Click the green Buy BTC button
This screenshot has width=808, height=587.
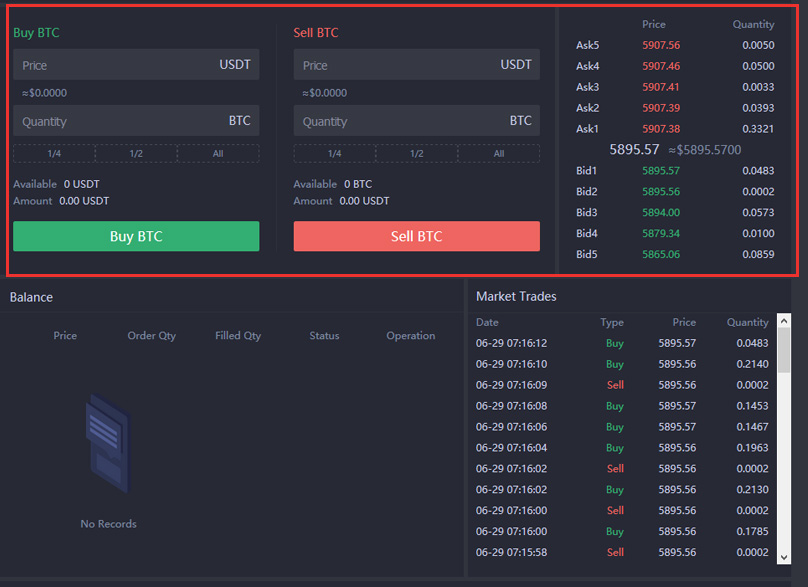tap(136, 236)
